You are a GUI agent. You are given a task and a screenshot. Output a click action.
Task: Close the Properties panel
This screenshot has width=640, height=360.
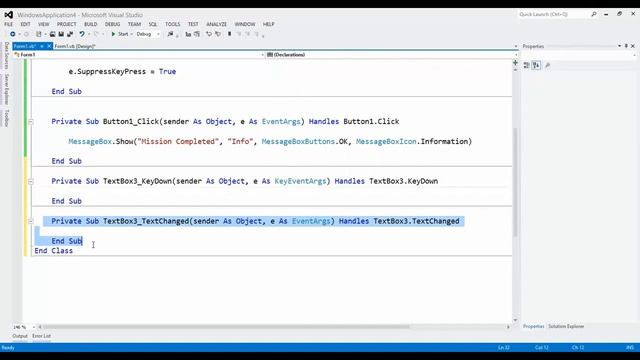(x=633, y=46)
